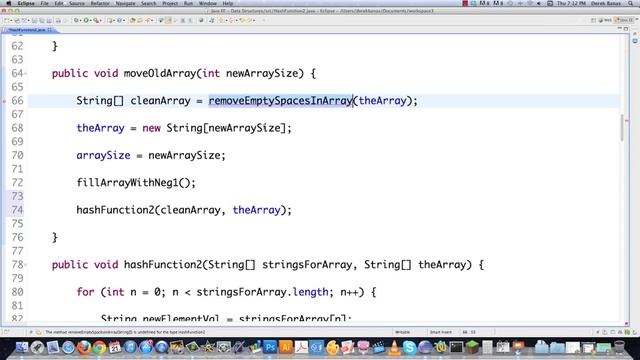Open the Run dropdown arrow
The height and width of the screenshot is (360, 640).
[x=90, y=20]
